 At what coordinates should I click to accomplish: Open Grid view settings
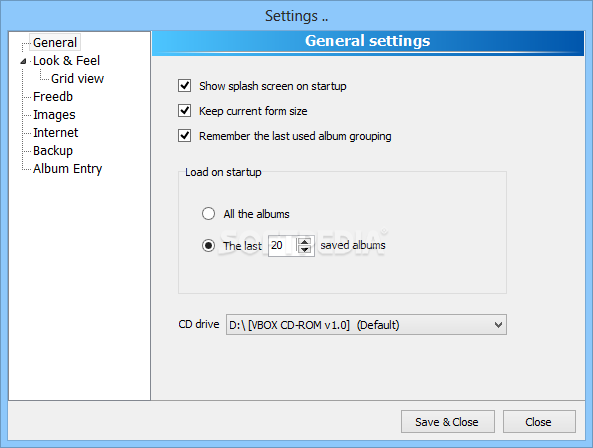click(x=77, y=79)
